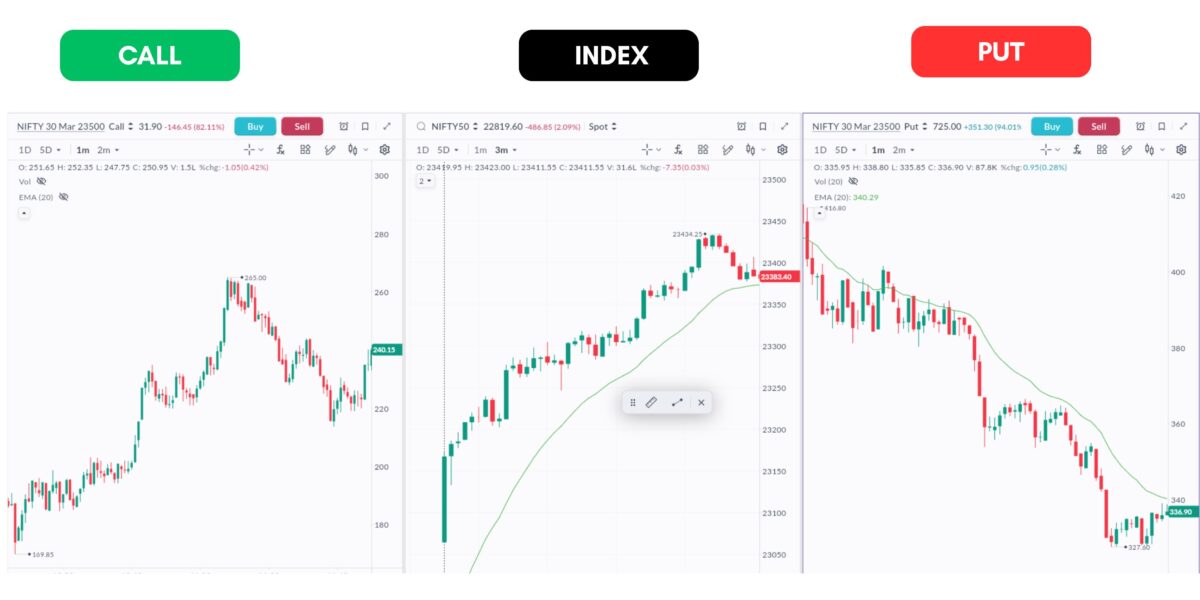Close the floating drawing toolbar

point(701,402)
